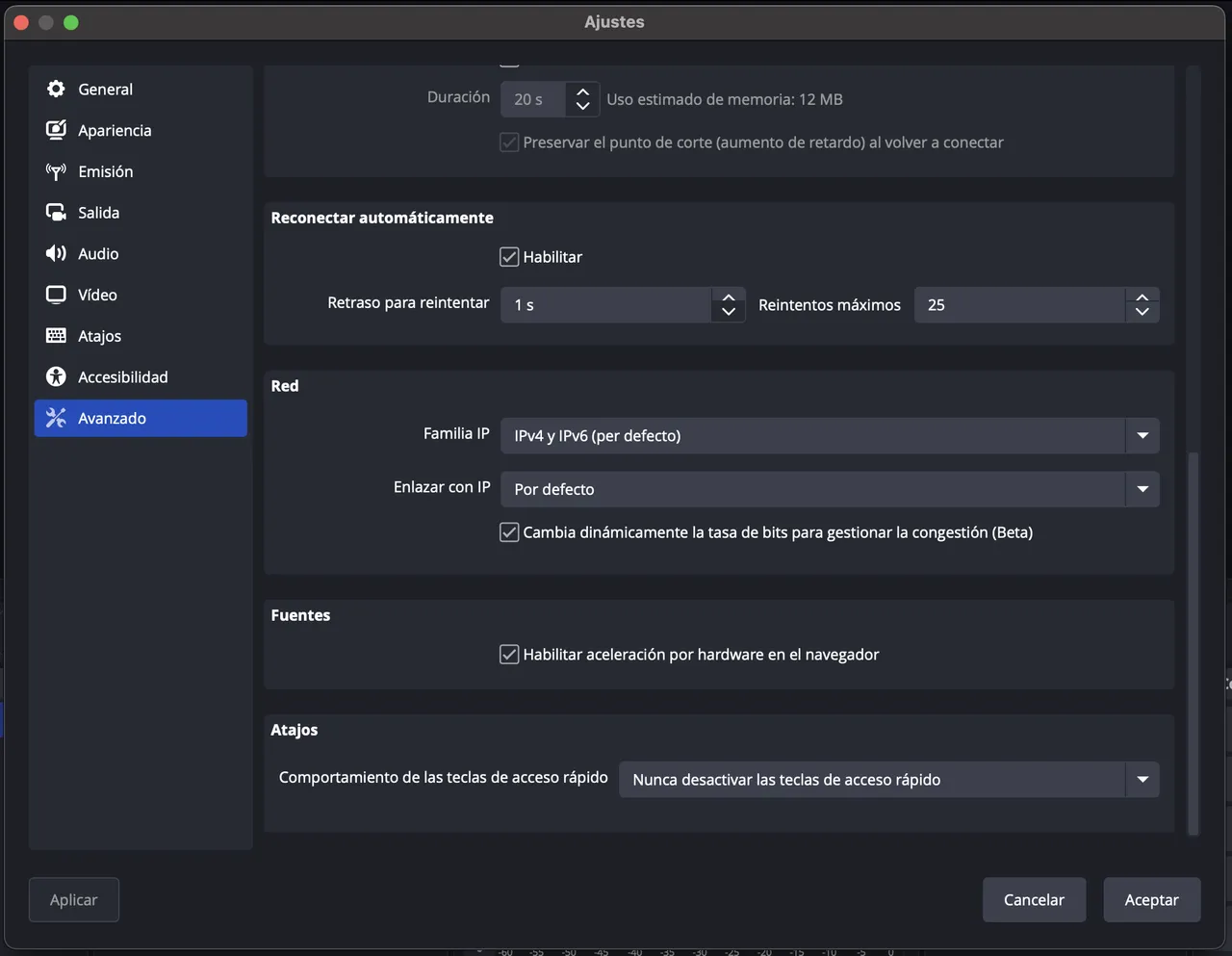The width and height of the screenshot is (1232, 956).
Task: Click the Avanzado tools icon
Action: (x=56, y=418)
